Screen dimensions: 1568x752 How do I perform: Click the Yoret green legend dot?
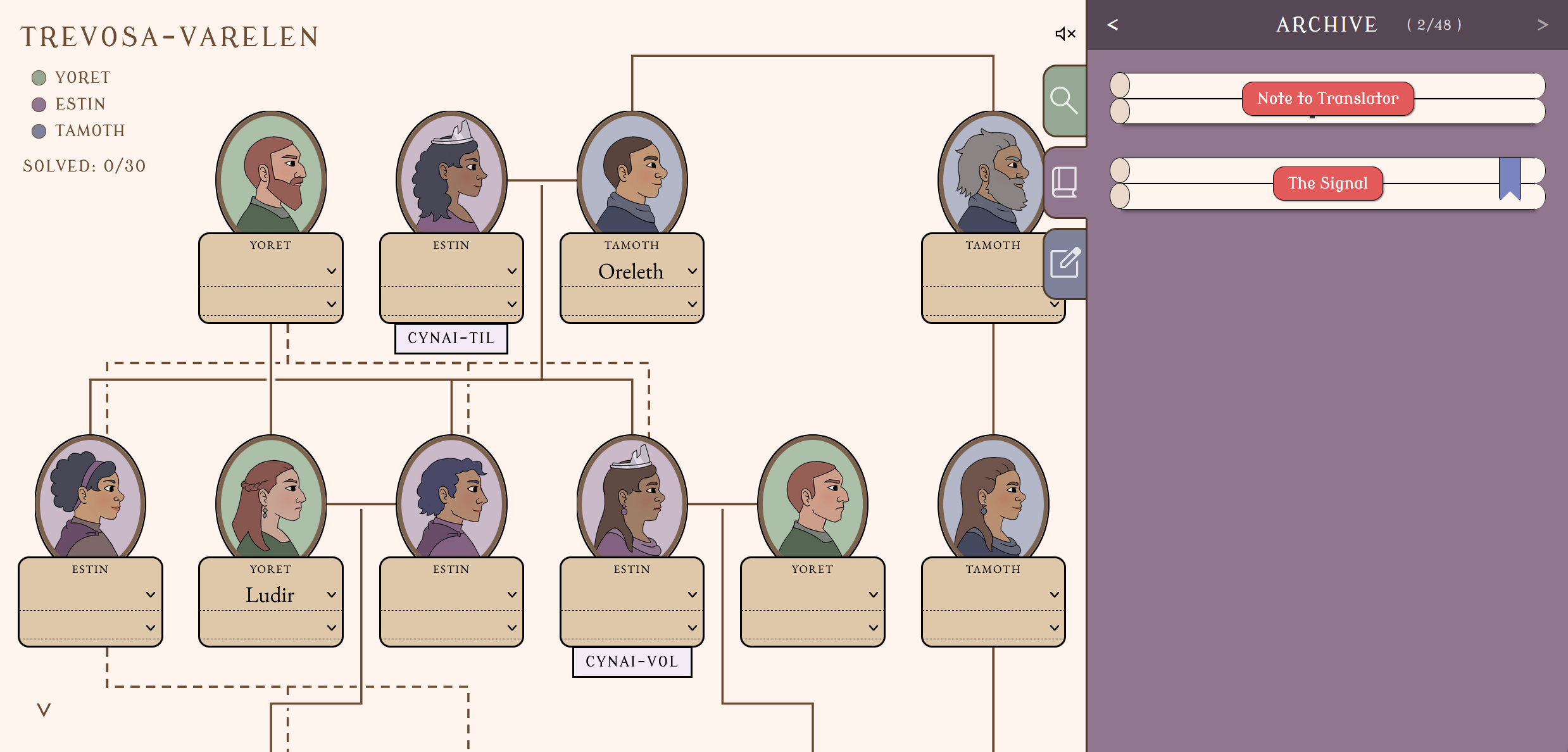(39, 78)
